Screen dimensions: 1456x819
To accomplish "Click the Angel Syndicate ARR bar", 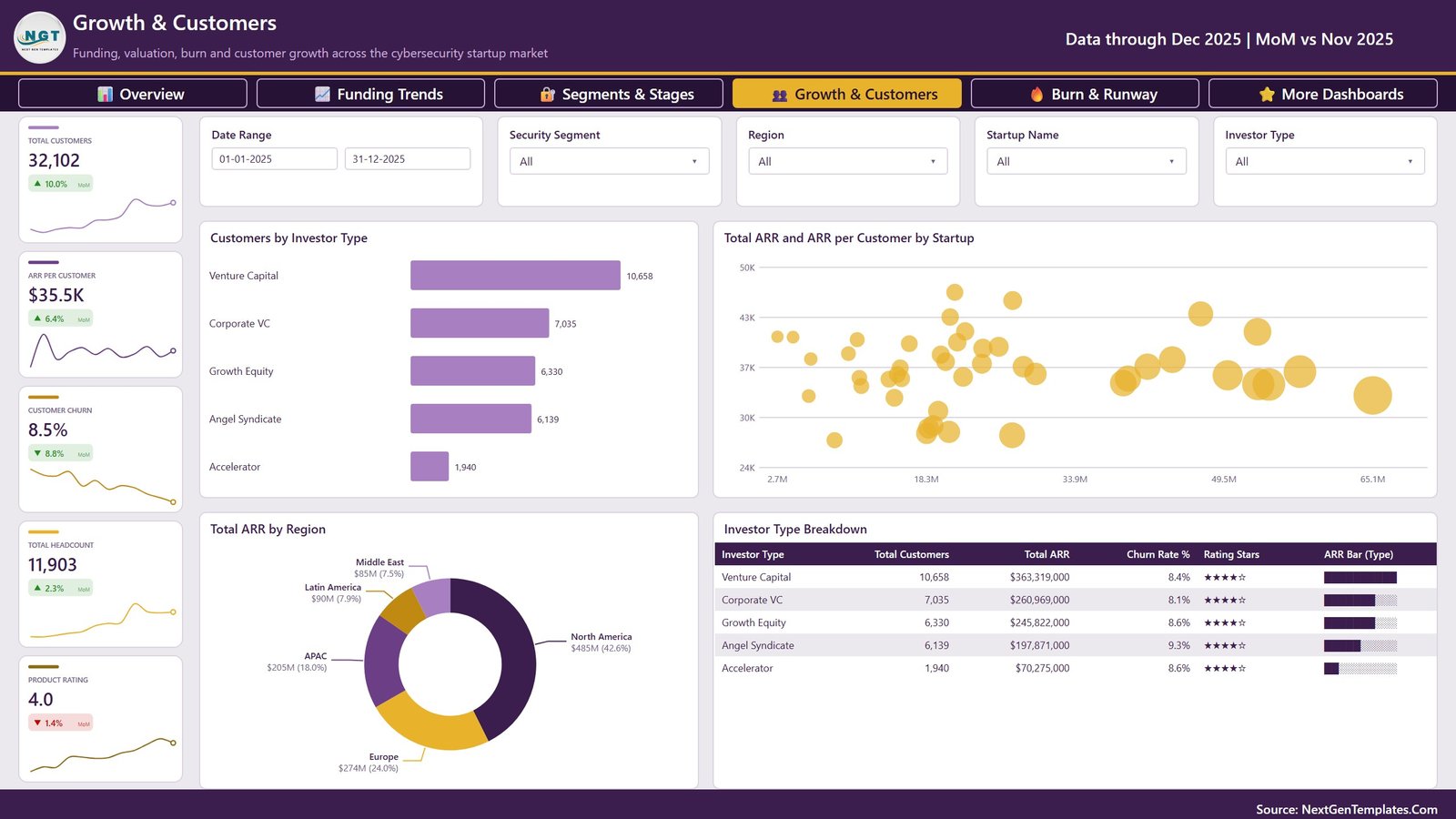I will click(x=1360, y=645).
